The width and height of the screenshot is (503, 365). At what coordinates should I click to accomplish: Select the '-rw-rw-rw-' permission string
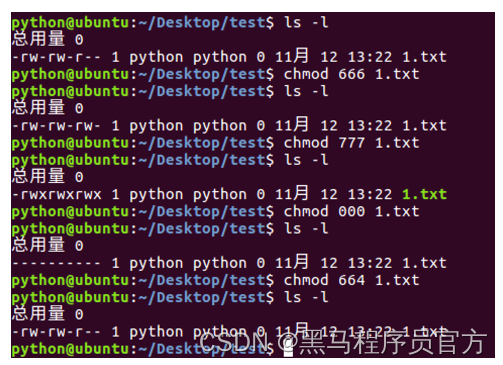coord(56,126)
